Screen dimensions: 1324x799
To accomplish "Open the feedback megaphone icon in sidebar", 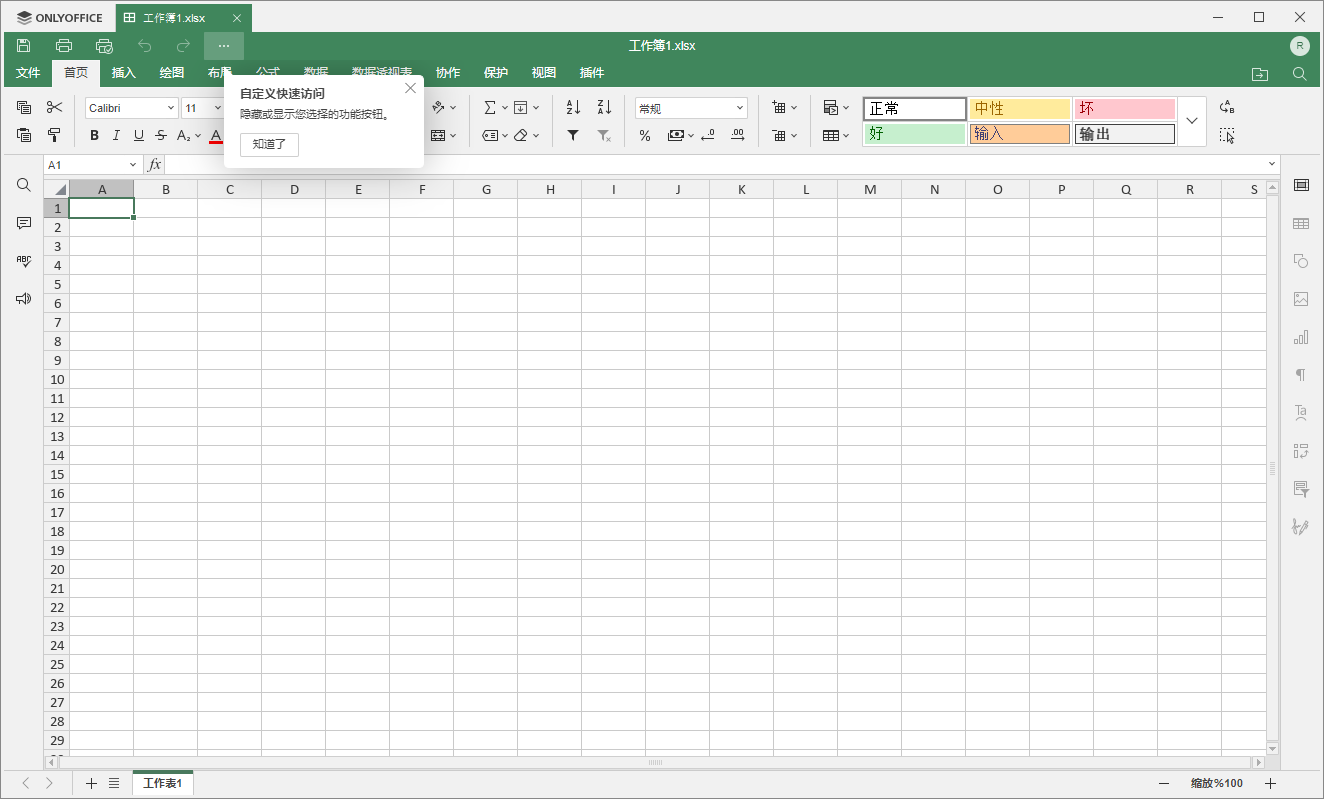I will [24, 299].
